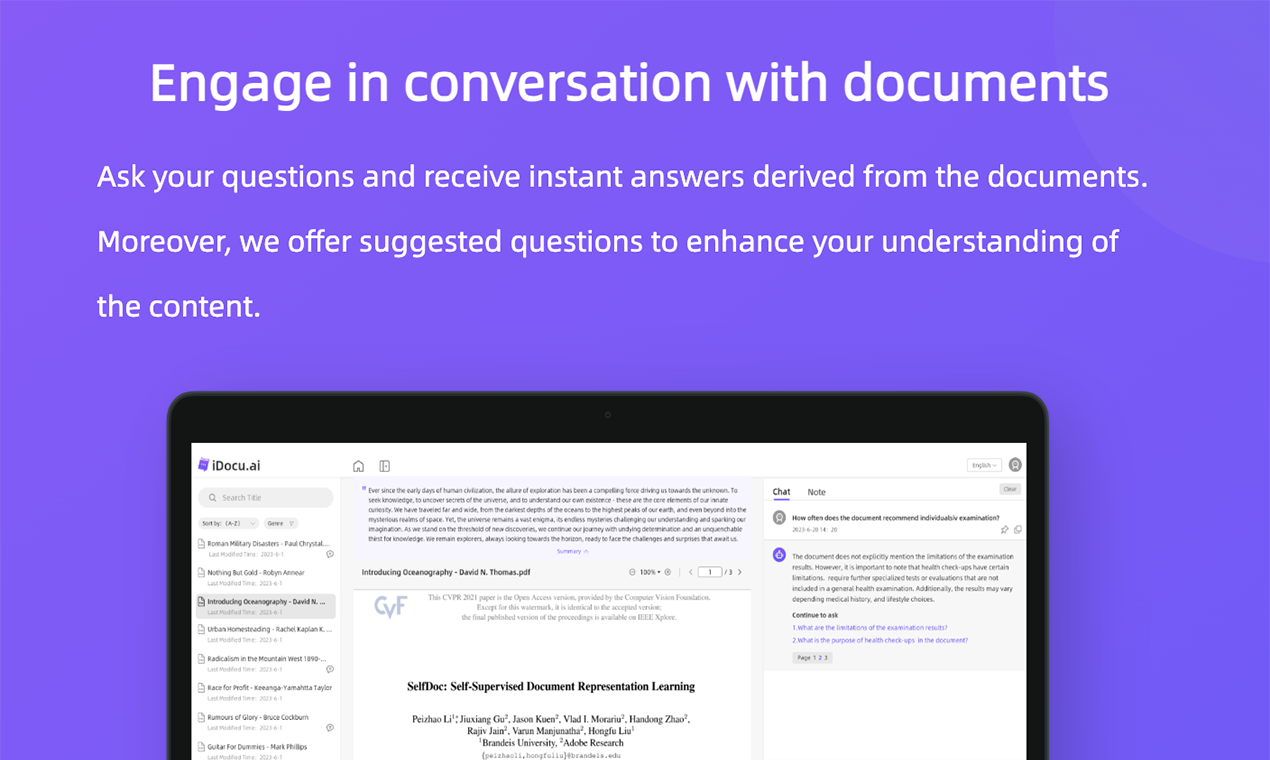Click file icon of Guitar For Dummies
Screen dimensions: 1270x760
(x=201, y=746)
